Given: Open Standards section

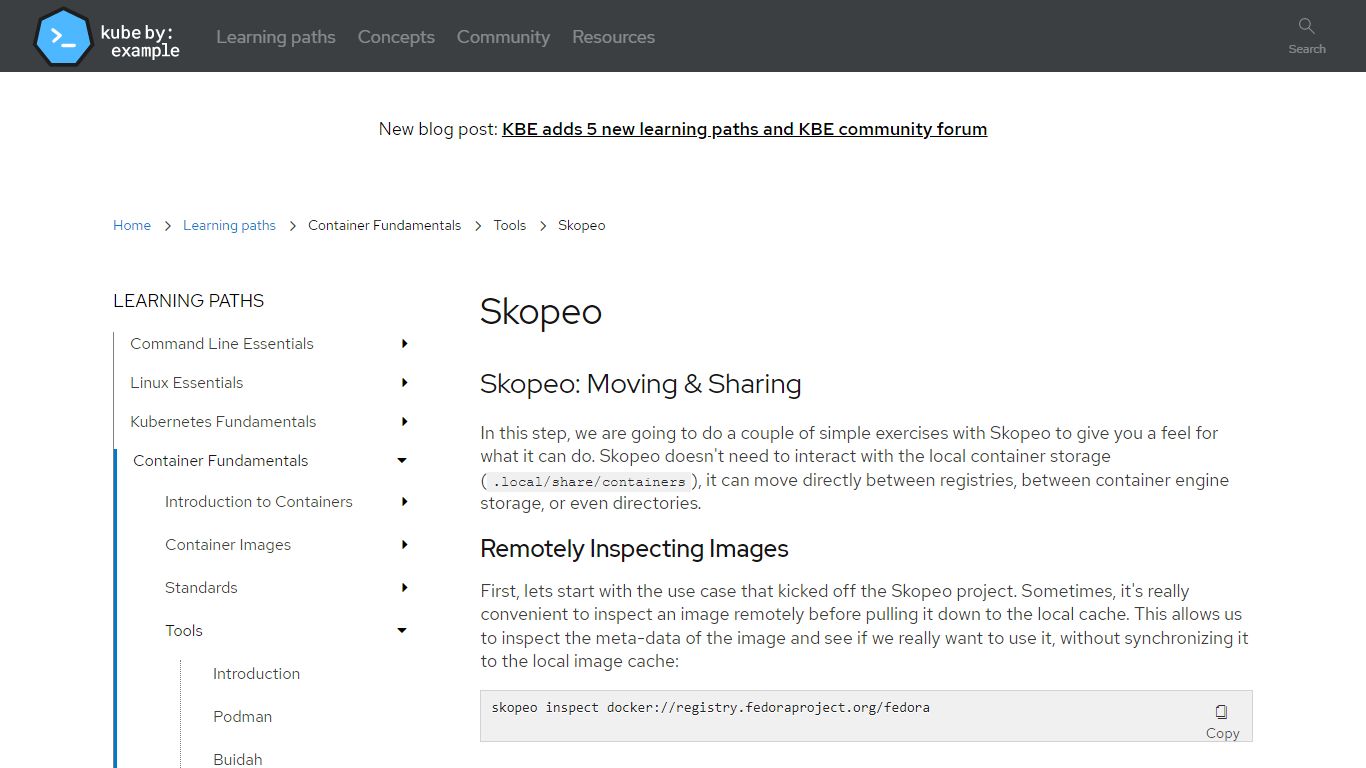Looking at the screenshot, I should (x=201, y=588).
